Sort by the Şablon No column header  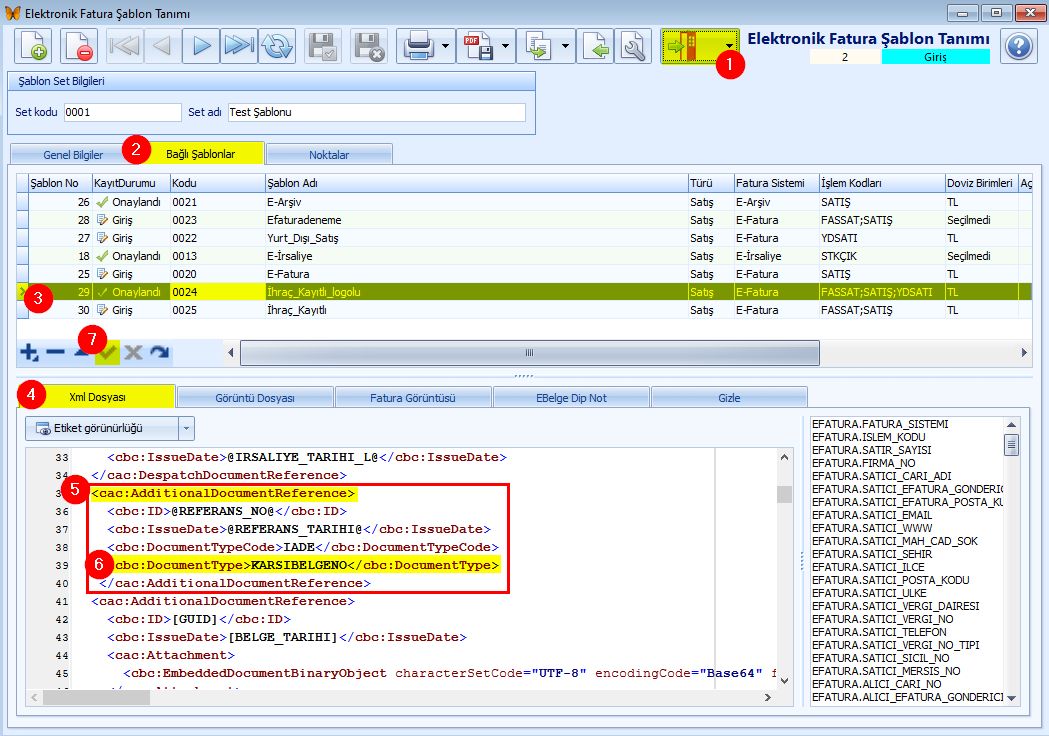60,183
